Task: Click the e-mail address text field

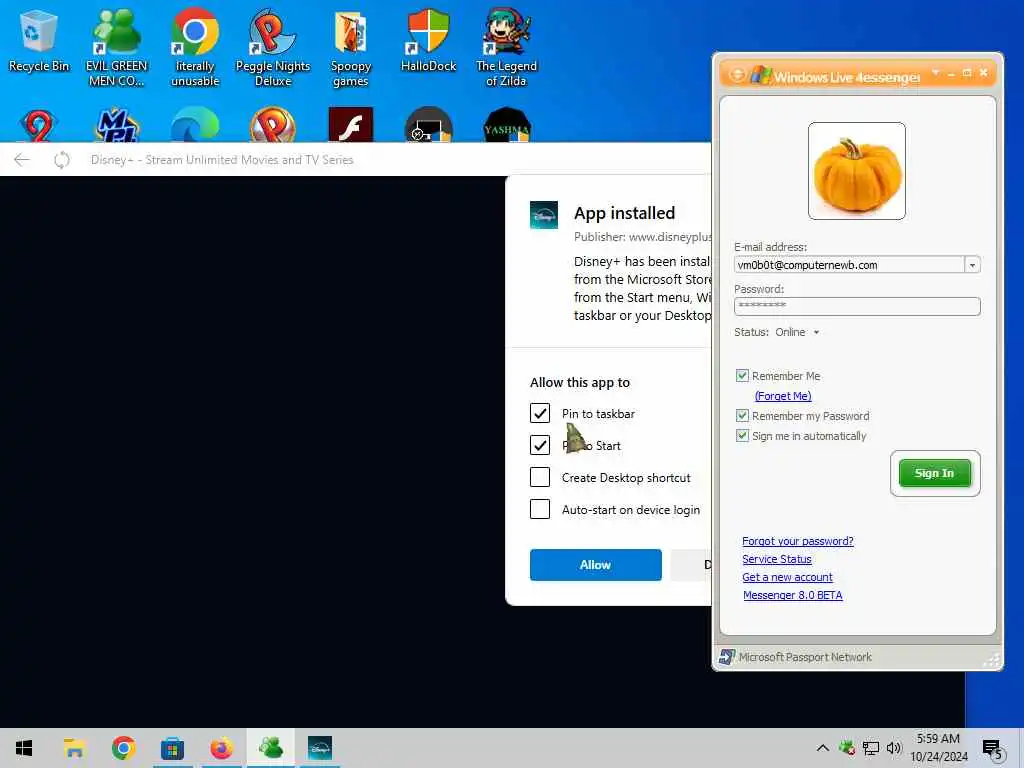Action: (x=849, y=265)
